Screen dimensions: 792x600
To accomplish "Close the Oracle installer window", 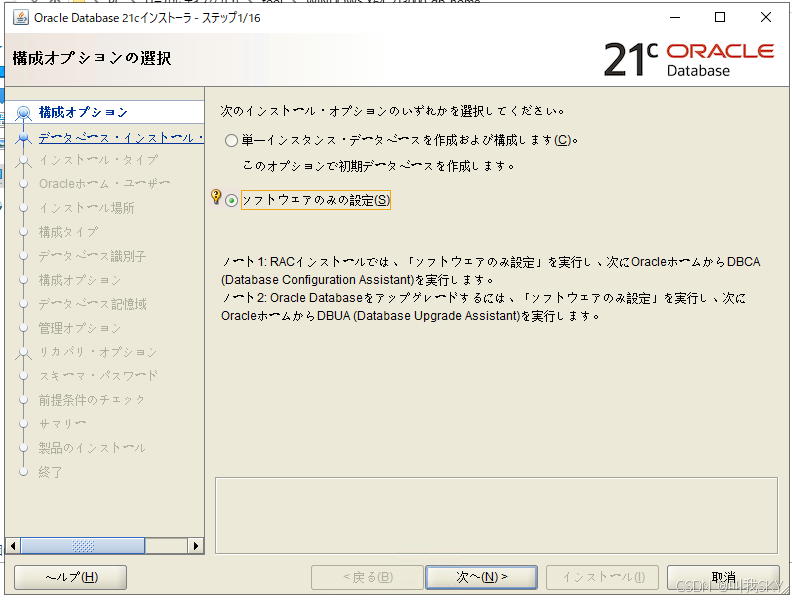I will (766, 17).
